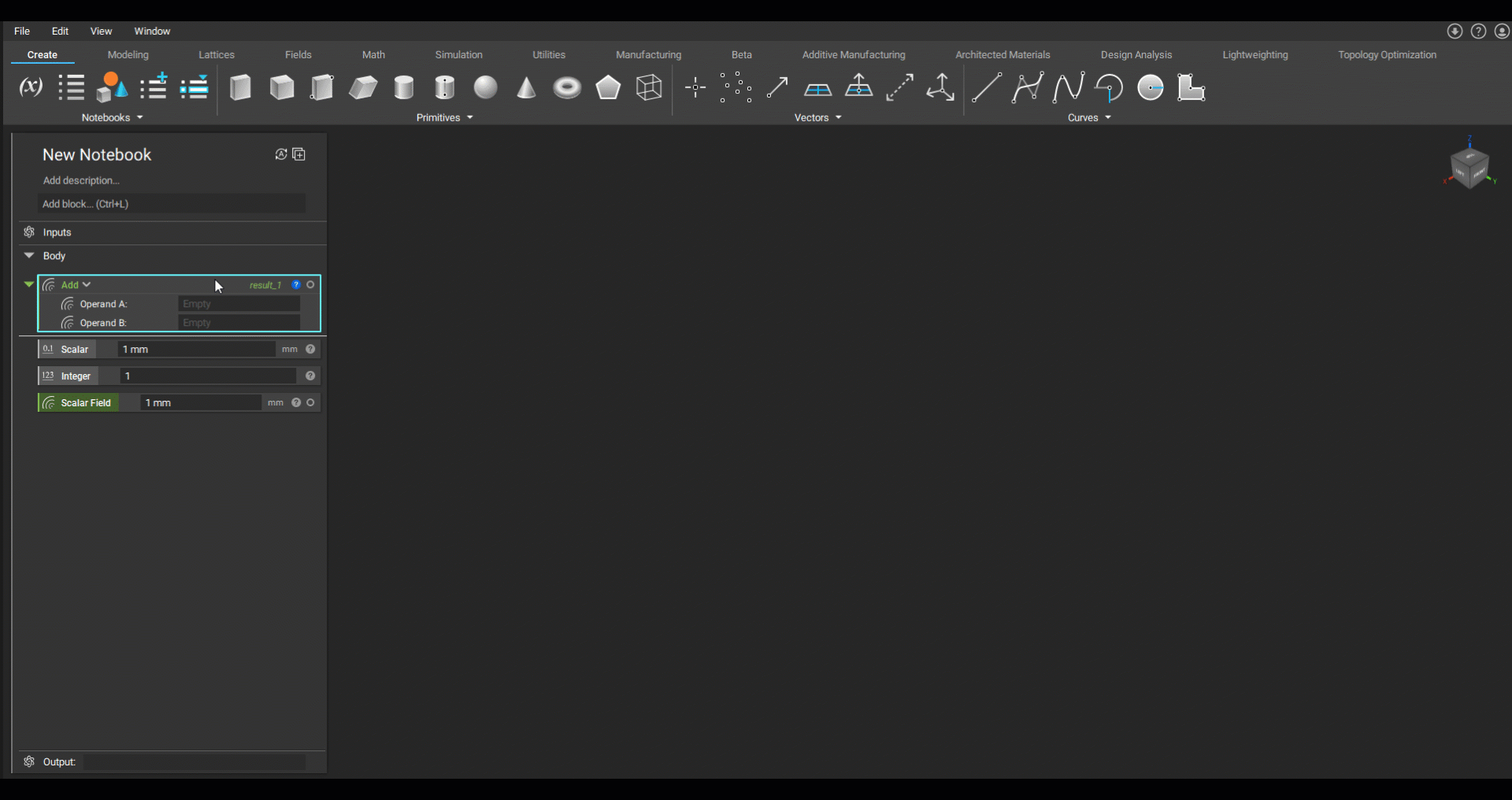The height and width of the screenshot is (800, 1512).
Task: Select the Vector arrow tool
Action: (x=777, y=87)
